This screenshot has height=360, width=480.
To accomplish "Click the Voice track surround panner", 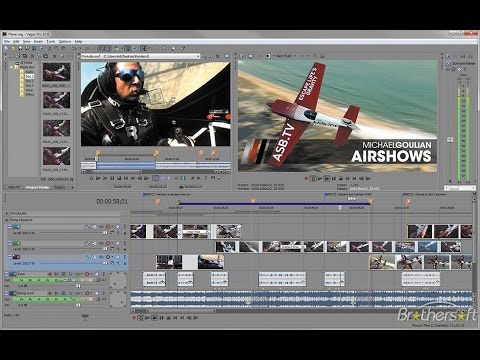I will (118, 280).
